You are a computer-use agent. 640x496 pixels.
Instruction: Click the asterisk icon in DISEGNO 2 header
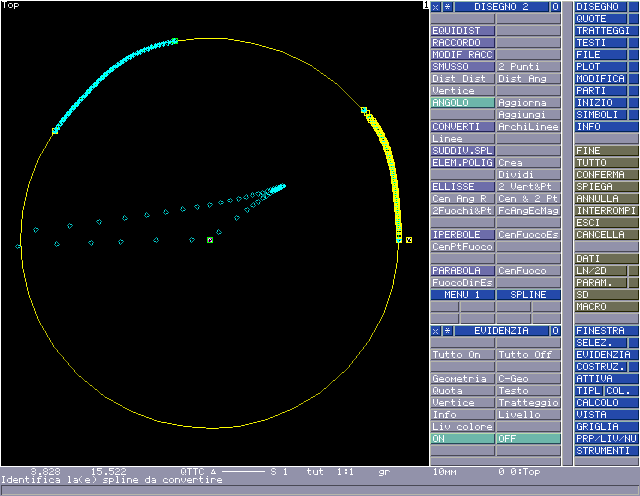coord(448,7)
